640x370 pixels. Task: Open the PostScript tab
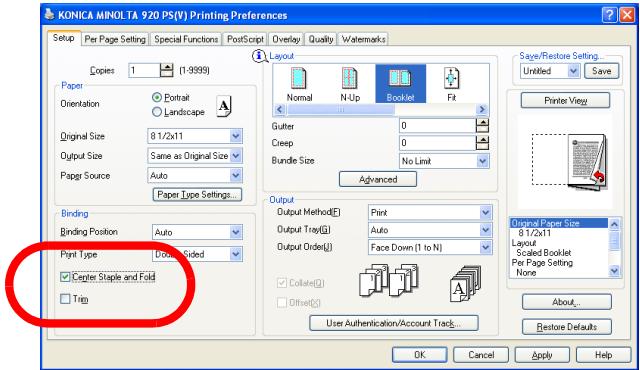pos(245,39)
